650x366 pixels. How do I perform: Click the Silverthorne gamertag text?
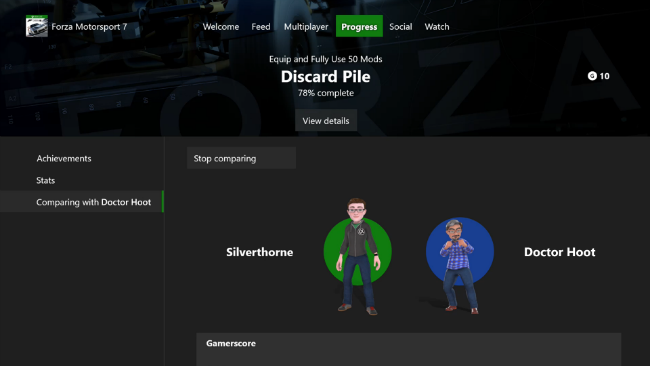tap(260, 252)
